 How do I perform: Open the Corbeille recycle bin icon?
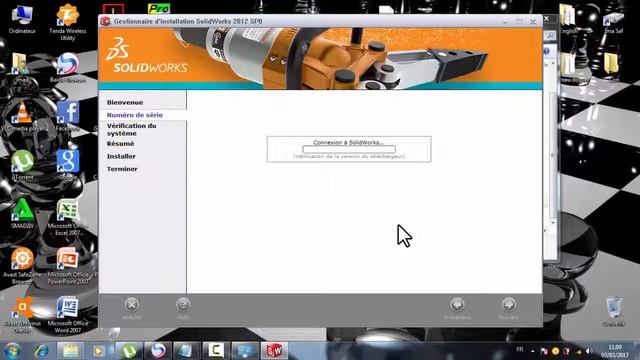pyautogui.click(x=614, y=312)
